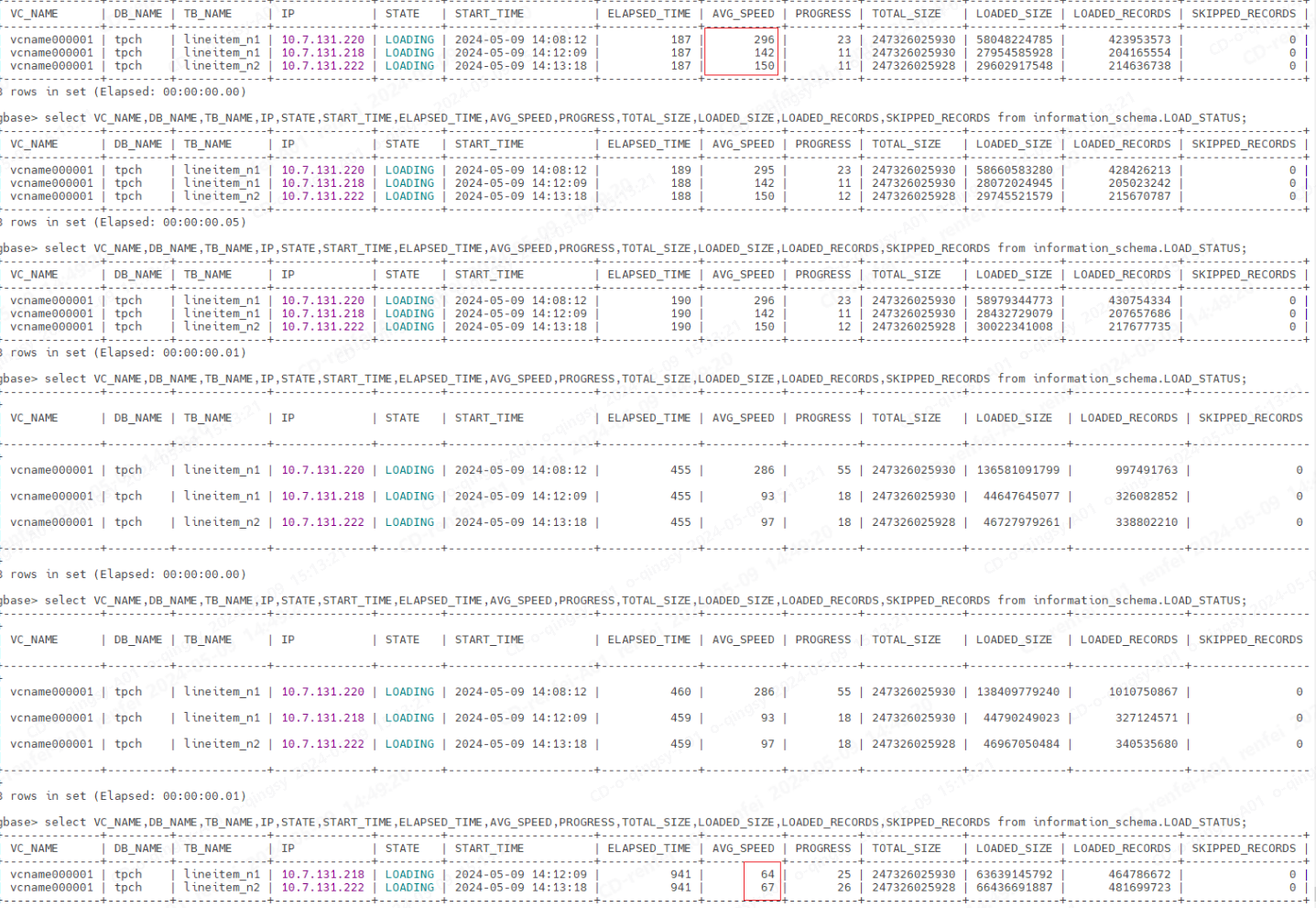Select LOADED_SIZE value 136581091799
This screenshot has width=1316, height=908.
(x=1017, y=469)
